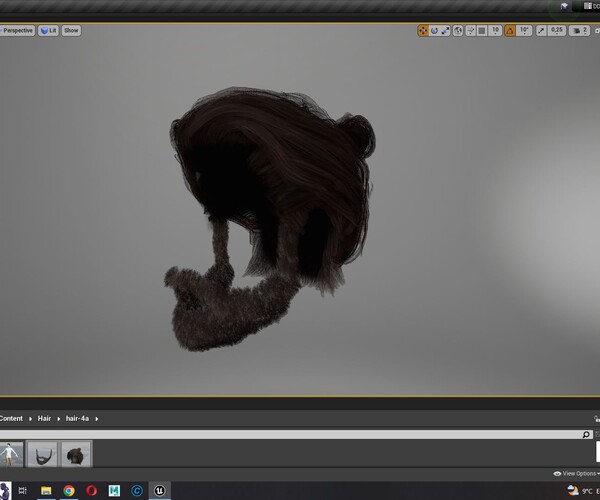The height and width of the screenshot is (500, 600).
Task: Toggle scale snapping arrow icon
Action: [541, 31]
